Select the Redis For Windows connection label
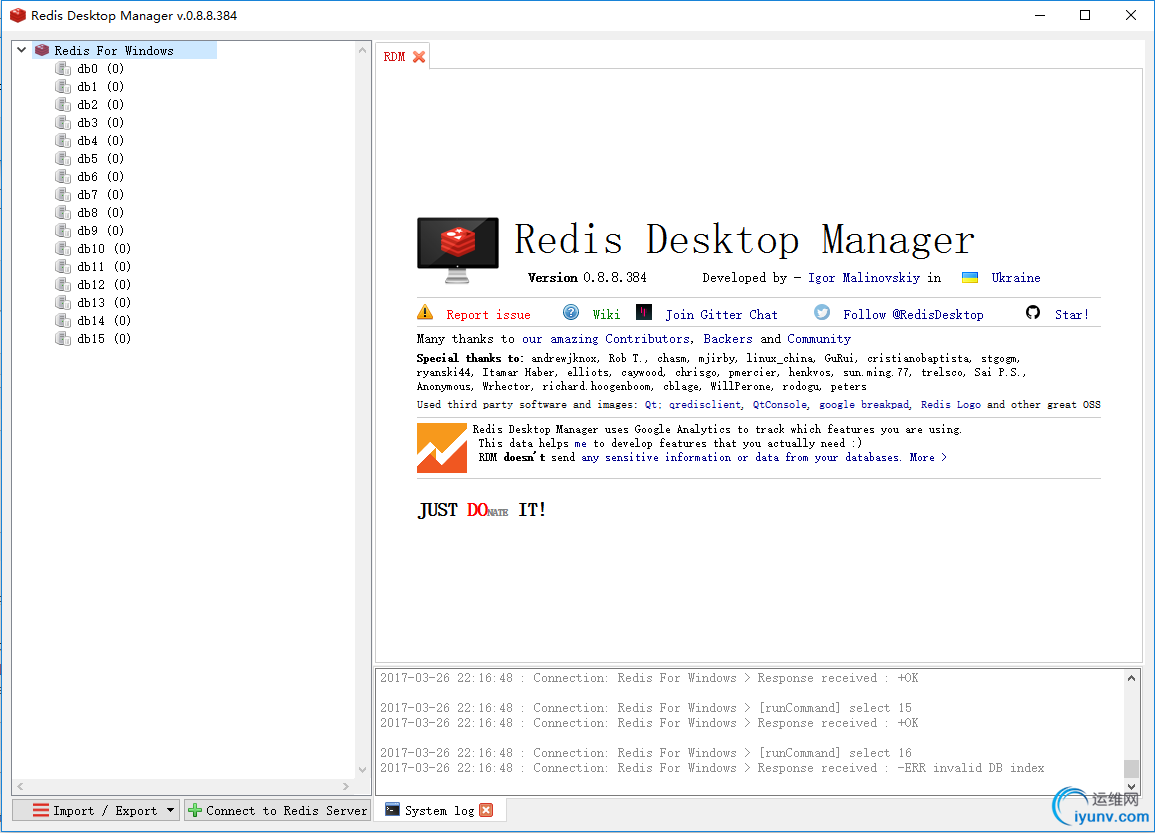 coord(114,50)
